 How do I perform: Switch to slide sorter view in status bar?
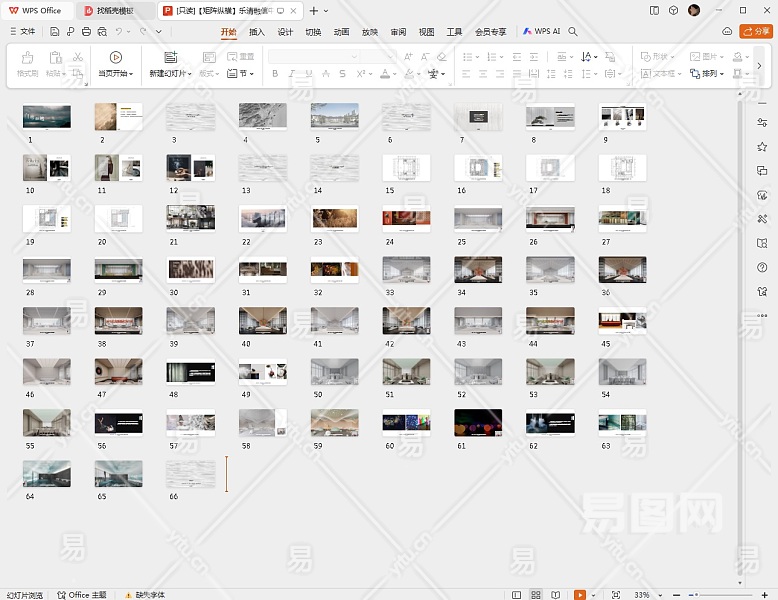point(536,594)
